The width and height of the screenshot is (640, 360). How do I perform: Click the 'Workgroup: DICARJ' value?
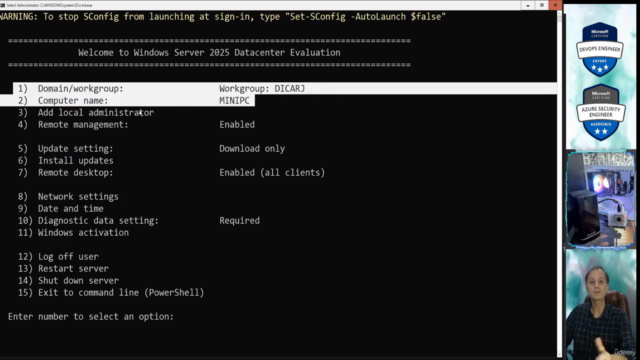(x=262, y=89)
